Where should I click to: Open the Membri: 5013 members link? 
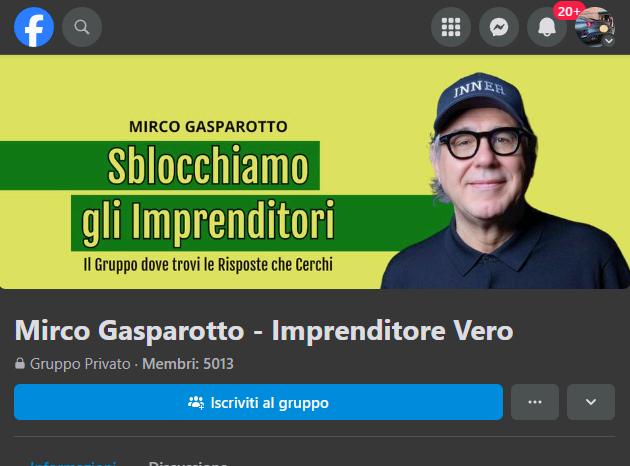coord(188,364)
